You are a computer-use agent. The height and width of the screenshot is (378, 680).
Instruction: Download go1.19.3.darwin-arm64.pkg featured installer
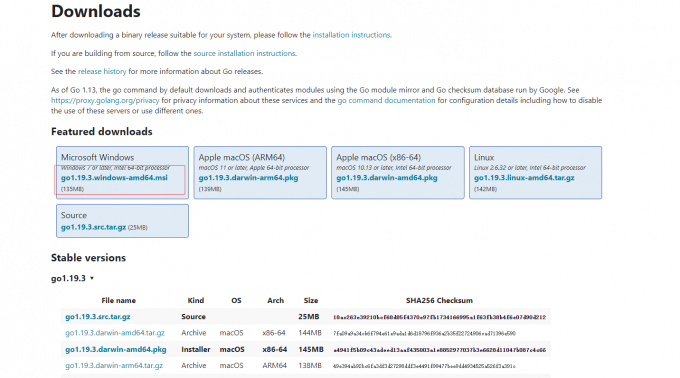click(x=248, y=178)
